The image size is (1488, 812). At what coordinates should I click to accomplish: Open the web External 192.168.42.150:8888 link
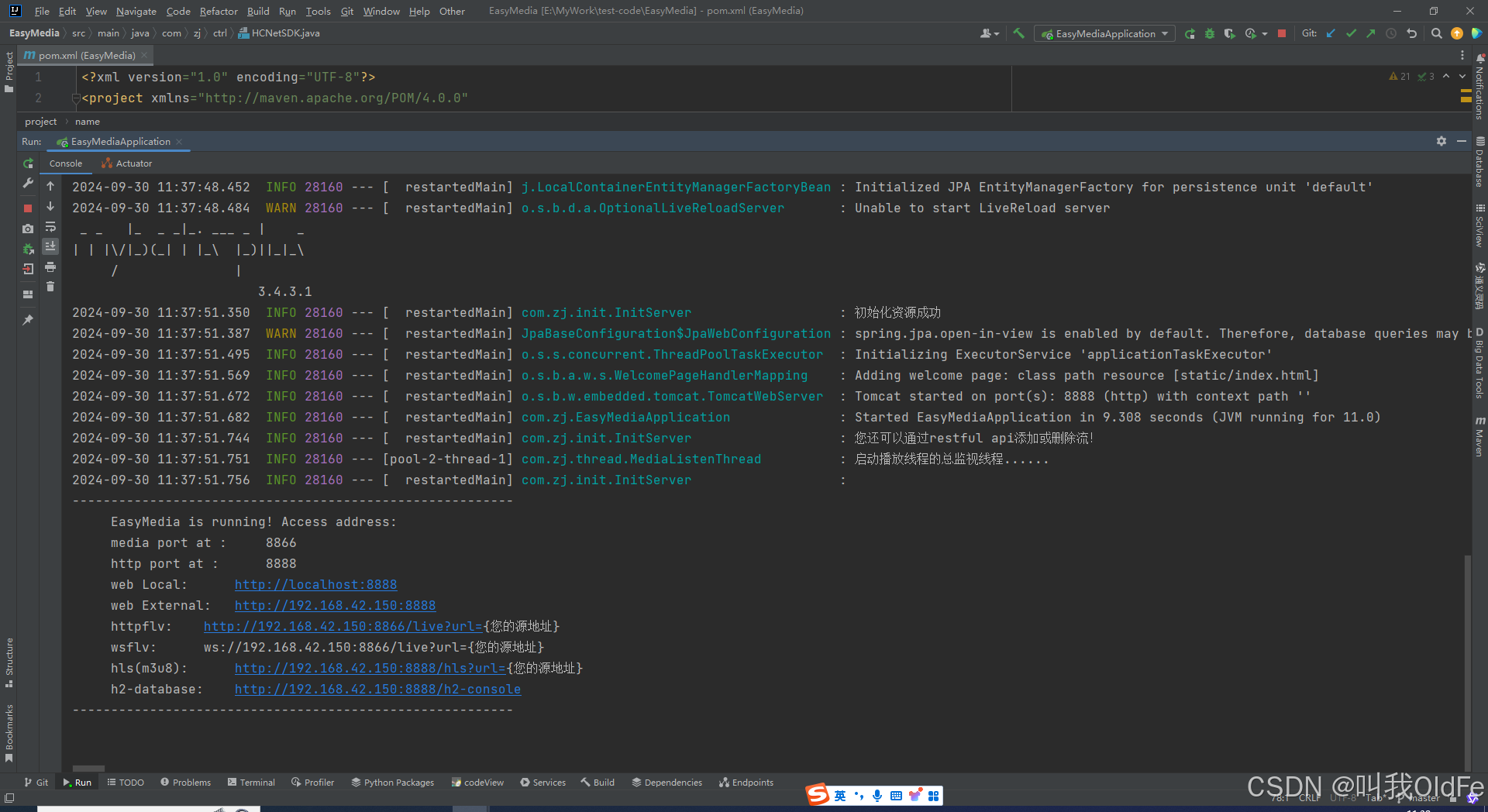[335, 605]
